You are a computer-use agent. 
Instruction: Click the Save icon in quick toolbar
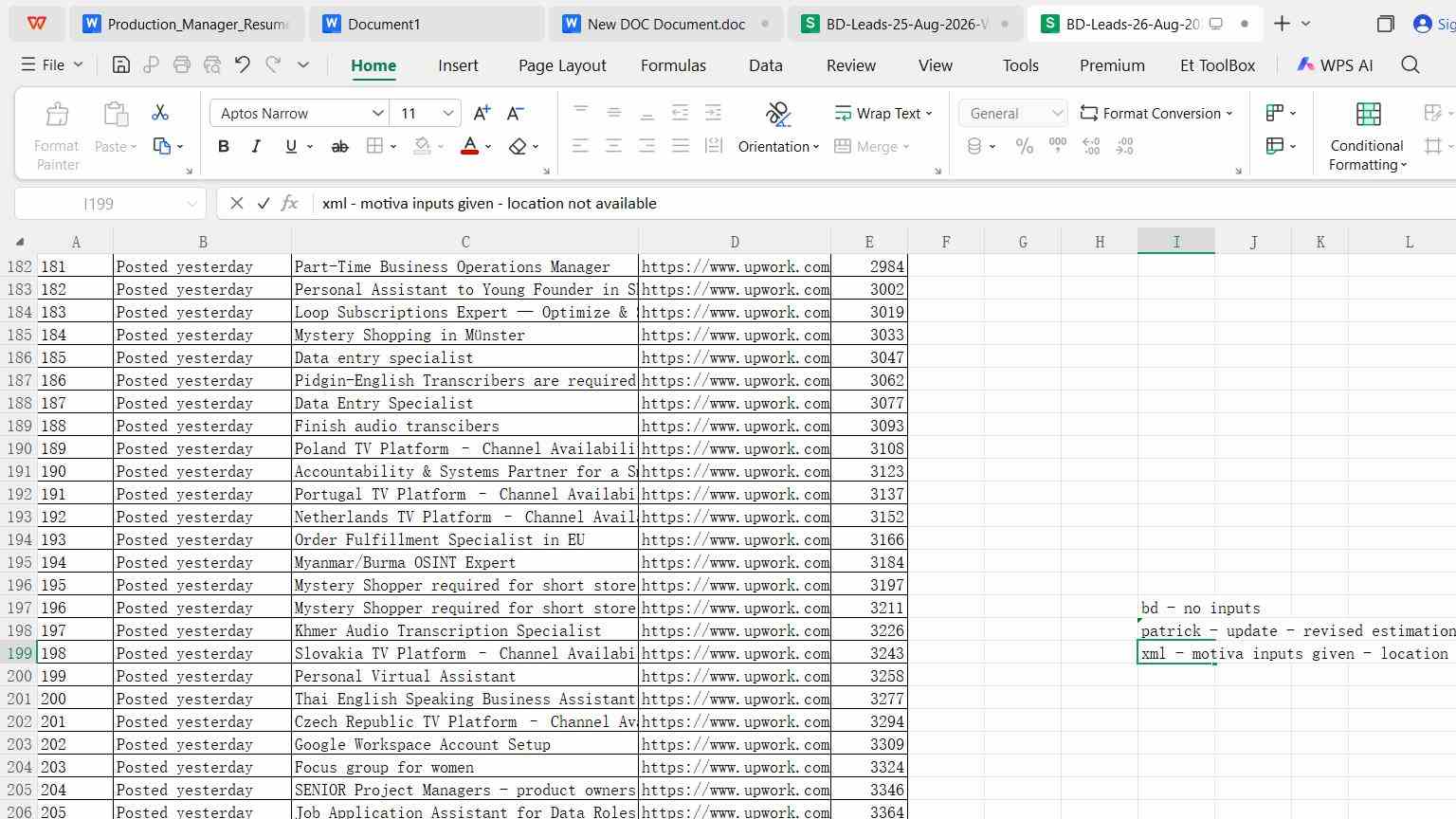coord(120,65)
